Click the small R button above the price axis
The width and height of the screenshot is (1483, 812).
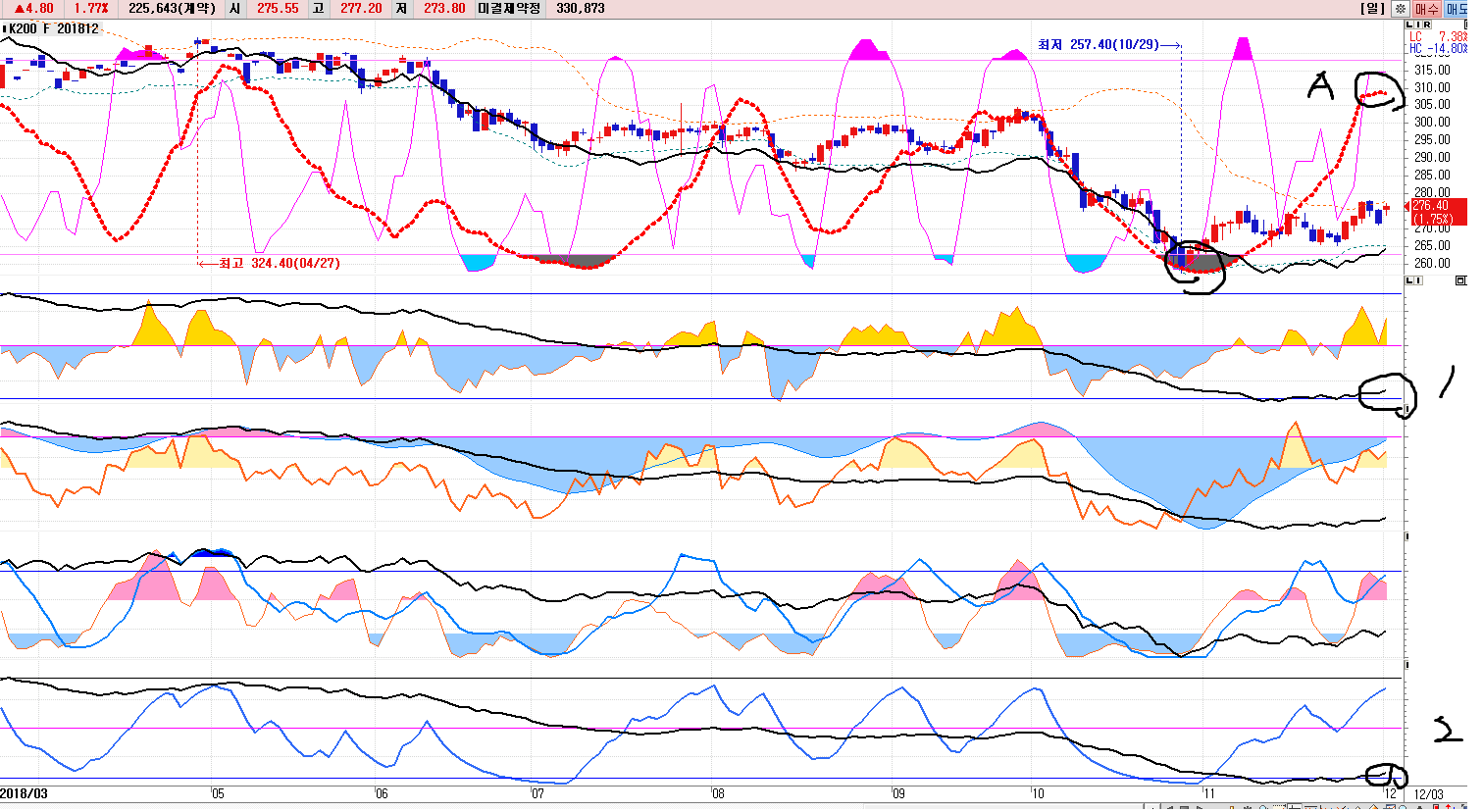click(x=1425, y=24)
